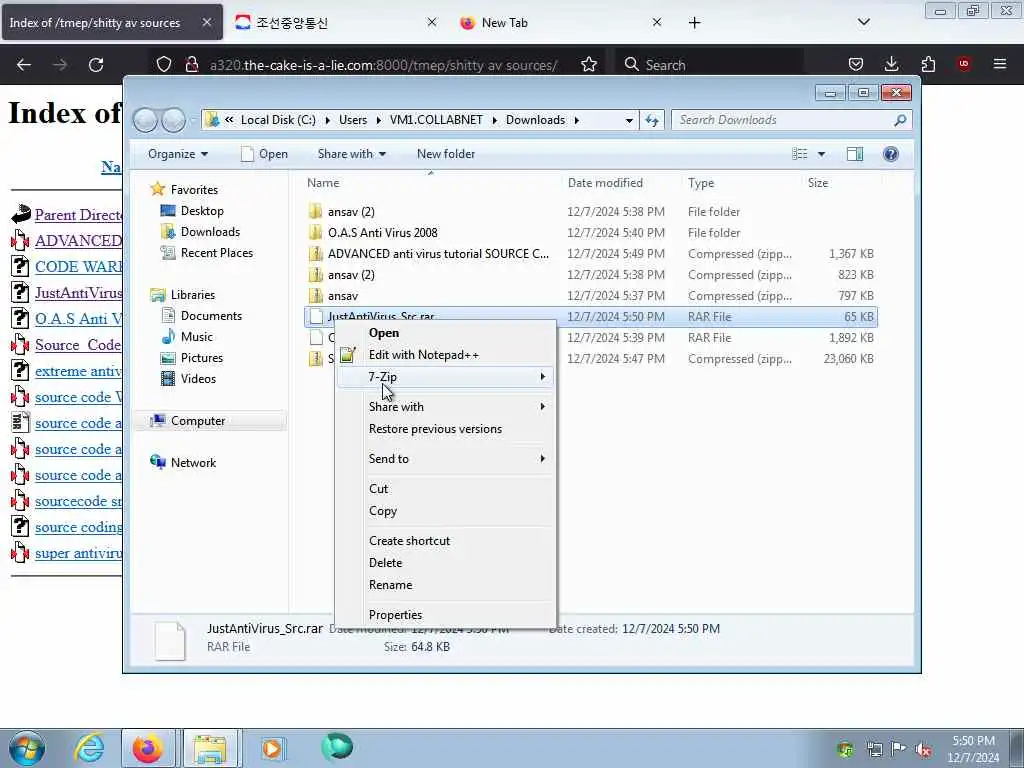This screenshot has width=1024, height=768.
Task: Open Organize dropdown menu
Action: 178,154
